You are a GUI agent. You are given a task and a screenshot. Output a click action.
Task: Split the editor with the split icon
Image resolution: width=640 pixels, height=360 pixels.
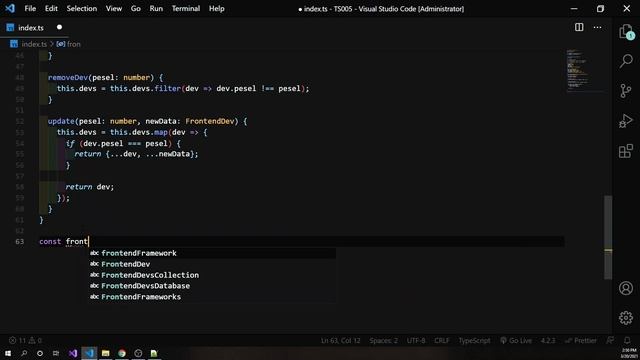579,27
